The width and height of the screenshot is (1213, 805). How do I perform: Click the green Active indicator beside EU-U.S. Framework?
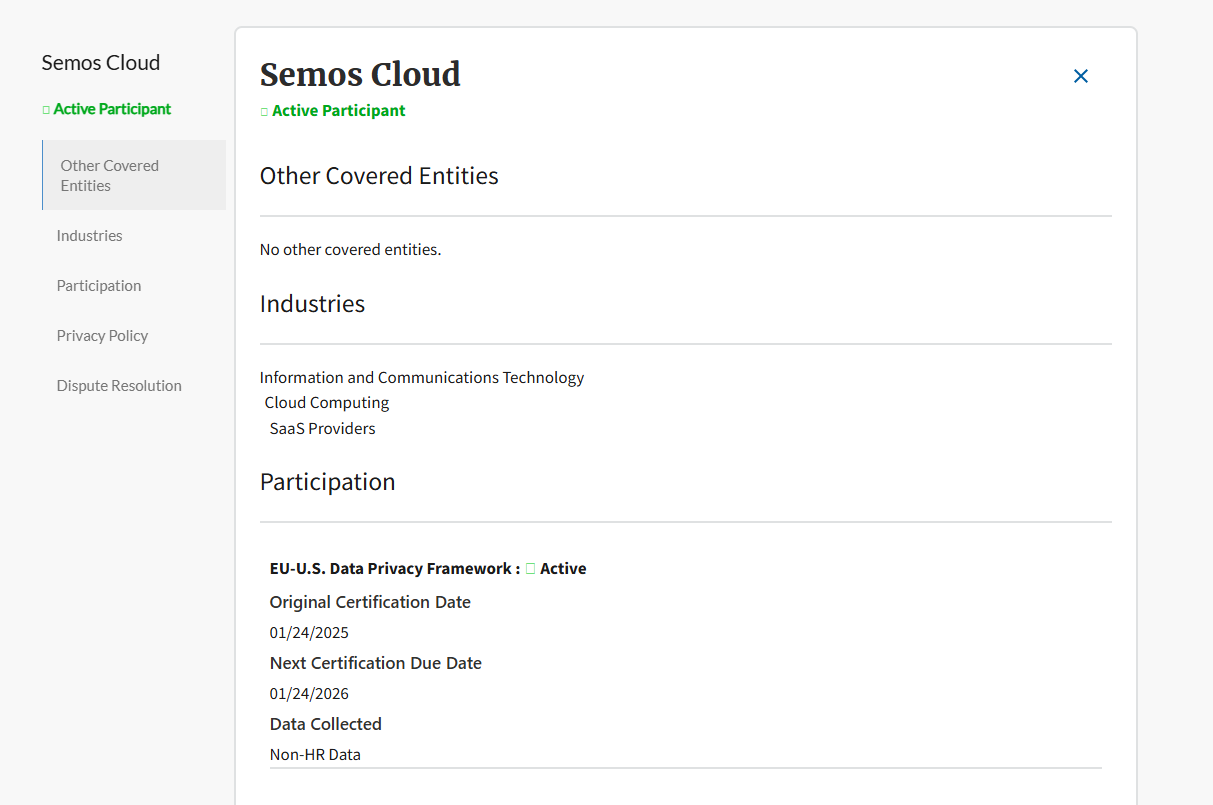point(530,568)
